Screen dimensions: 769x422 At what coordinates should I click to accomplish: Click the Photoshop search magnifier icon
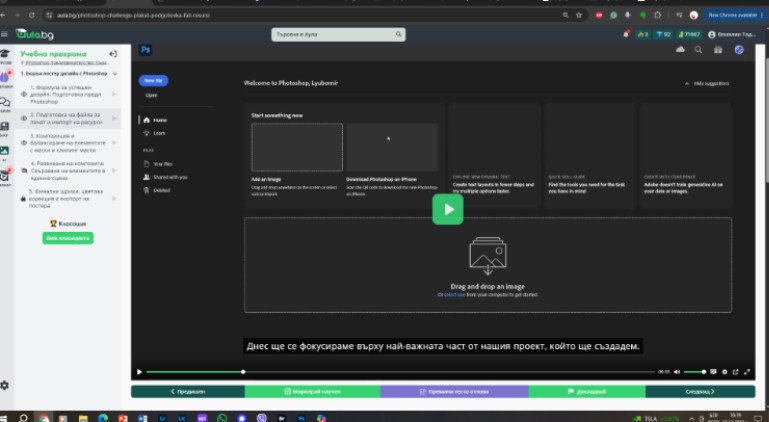tap(698, 49)
